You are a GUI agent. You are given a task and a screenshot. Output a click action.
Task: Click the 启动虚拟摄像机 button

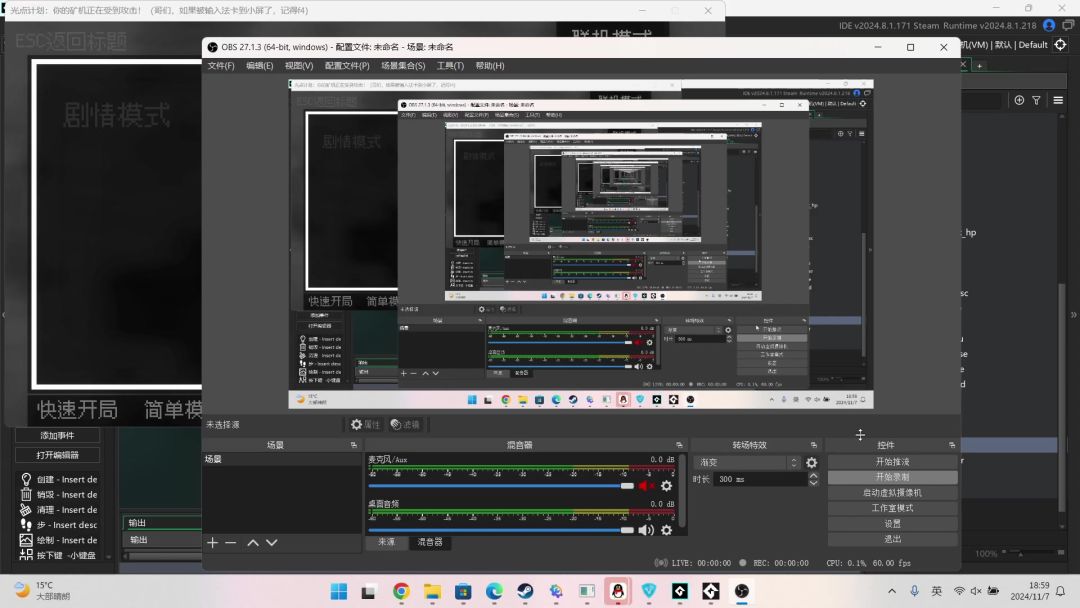[x=892, y=493]
